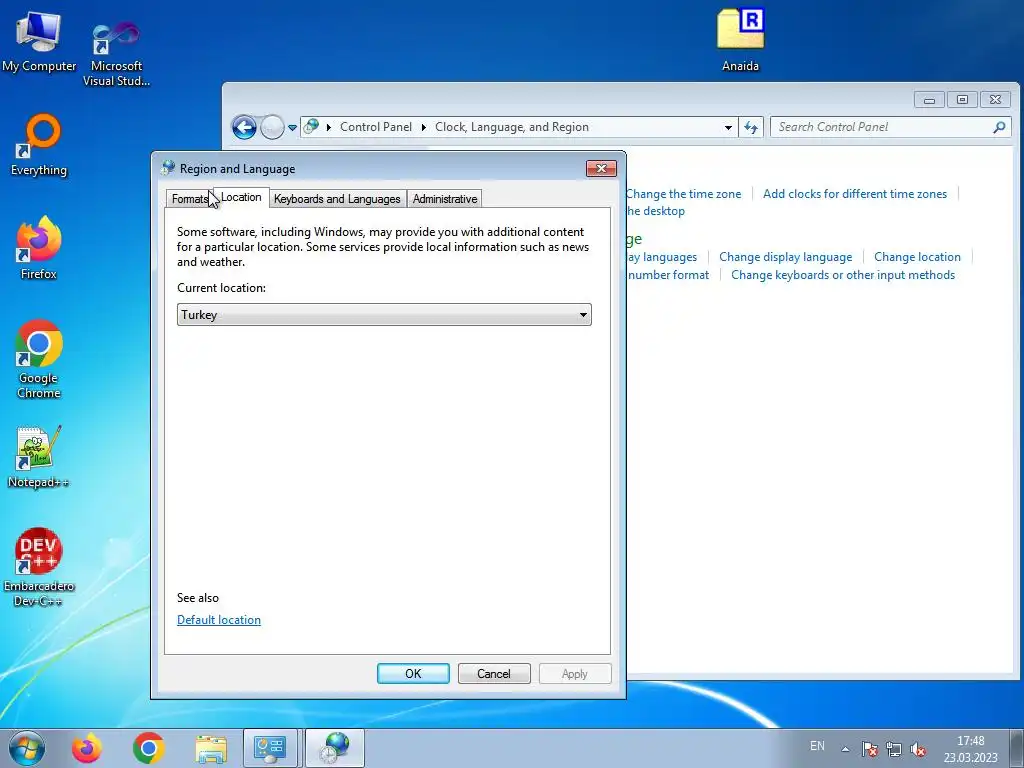Open the Anaida folder on desktop
This screenshot has width=1024, height=768.
[740, 40]
